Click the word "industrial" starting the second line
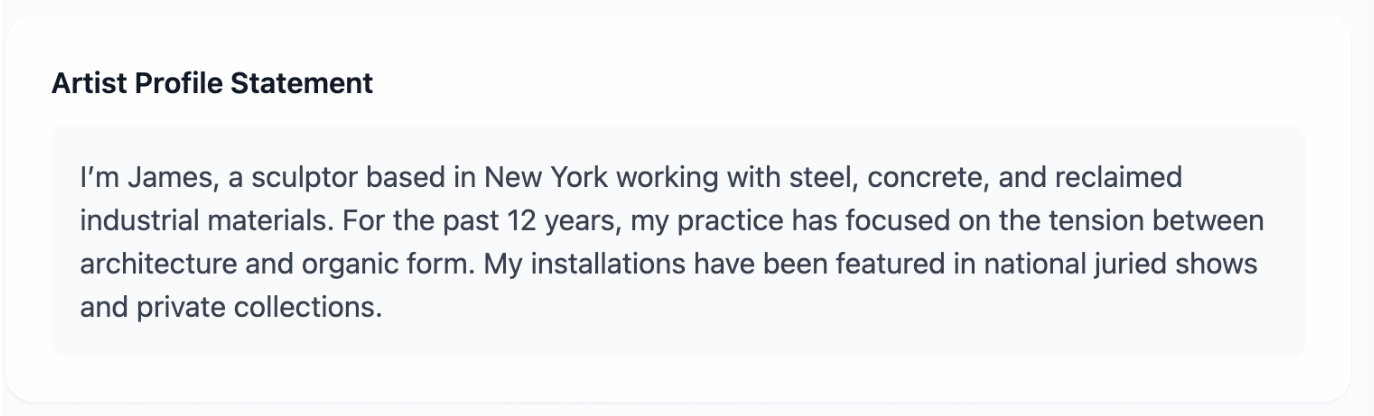Viewport: 1374px width, 416px height. click(127, 220)
